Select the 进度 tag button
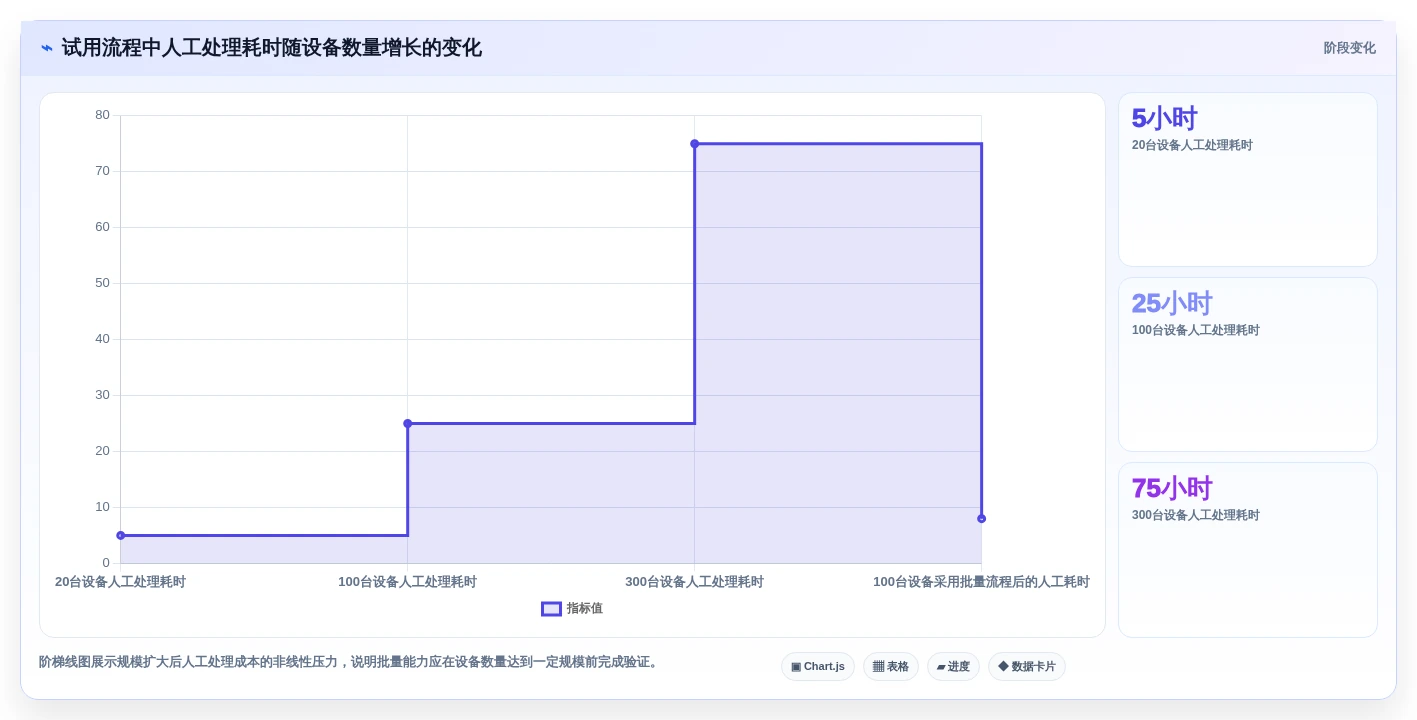1417x720 pixels. [953, 667]
